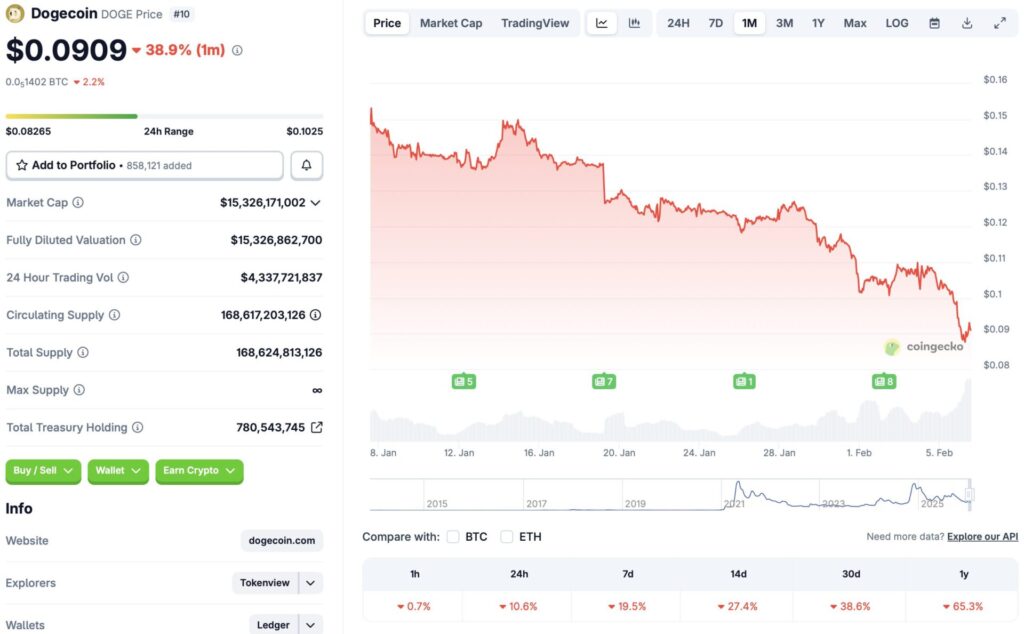The width and height of the screenshot is (1024, 634).
Task: Click the notification bell icon
Action: tap(306, 164)
